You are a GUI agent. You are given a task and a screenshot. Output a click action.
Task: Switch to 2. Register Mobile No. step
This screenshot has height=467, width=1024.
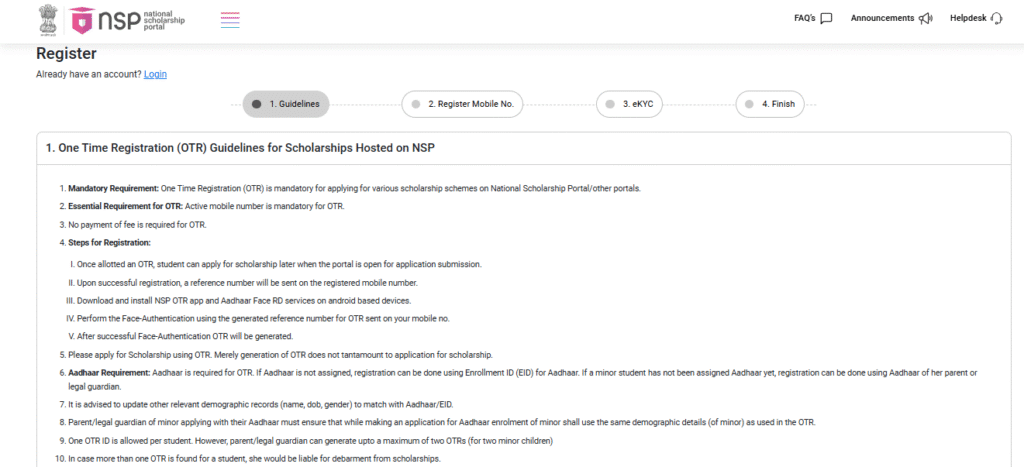coord(470,104)
